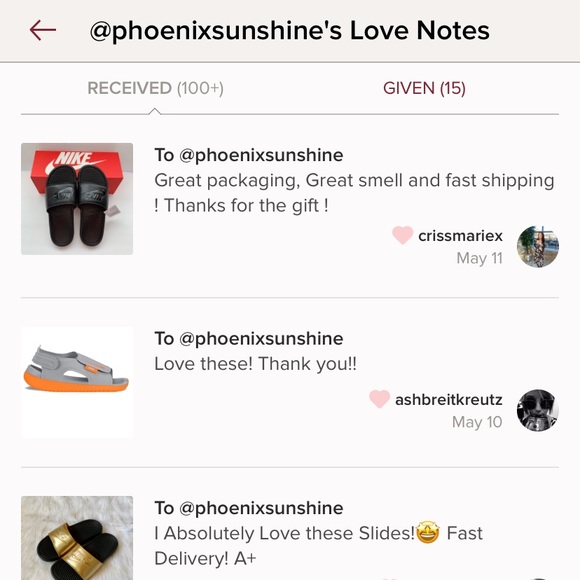Screen dimensions: 580x580
Task: Tap @phoenixsunshine in the first love note
Action: (261, 155)
